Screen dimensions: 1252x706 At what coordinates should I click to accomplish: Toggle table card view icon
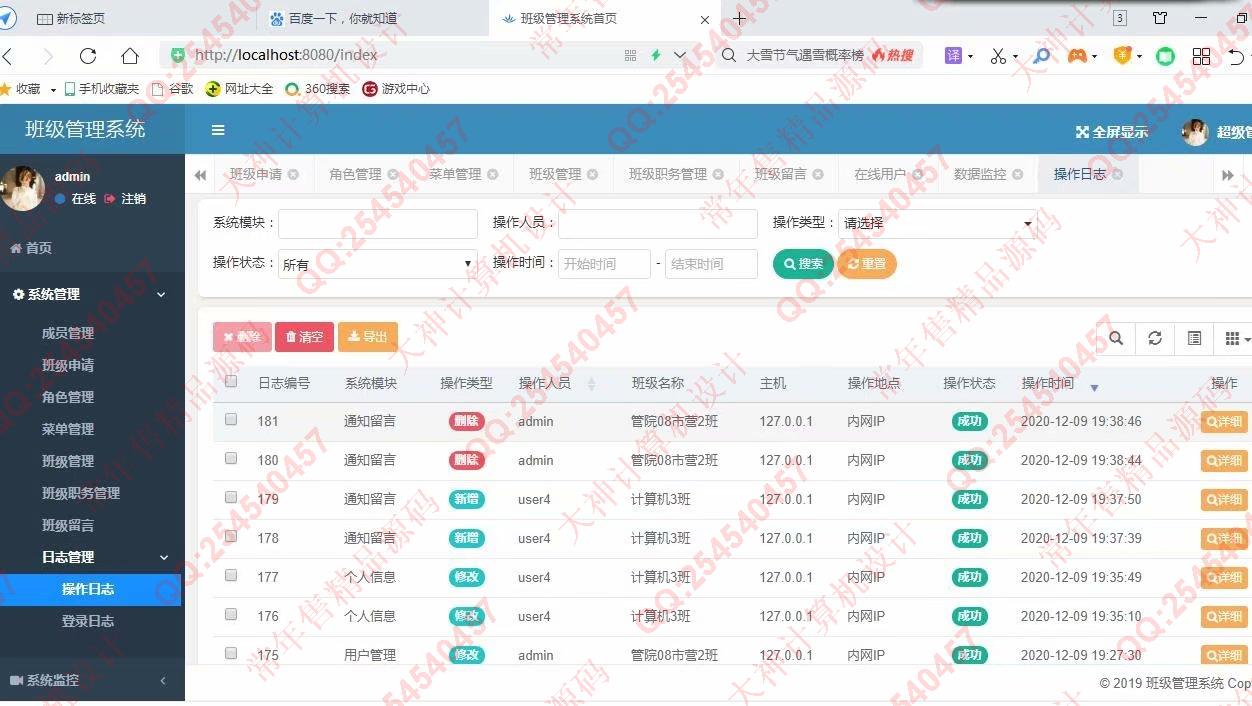pyautogui.click(x=1194, y=338)
